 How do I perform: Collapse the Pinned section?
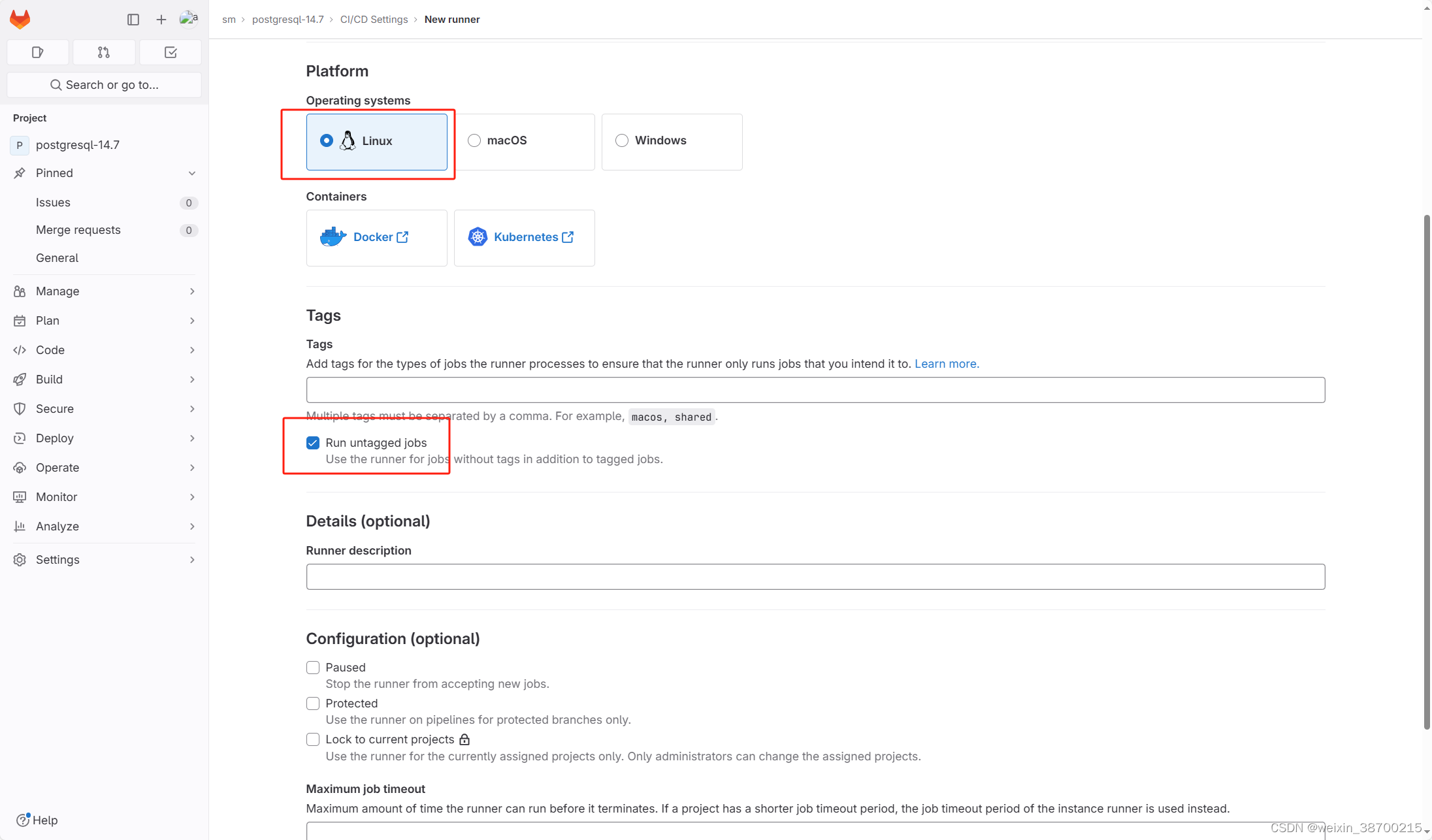[x=191, y=173]
